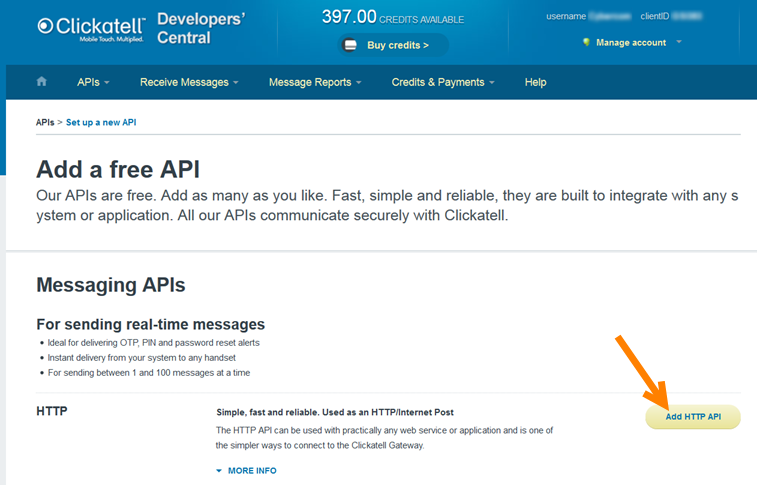The width and height of the screenshot is (757, 485).
Task: Open the APIs dropdown menu
Action: tap(93, 82)
